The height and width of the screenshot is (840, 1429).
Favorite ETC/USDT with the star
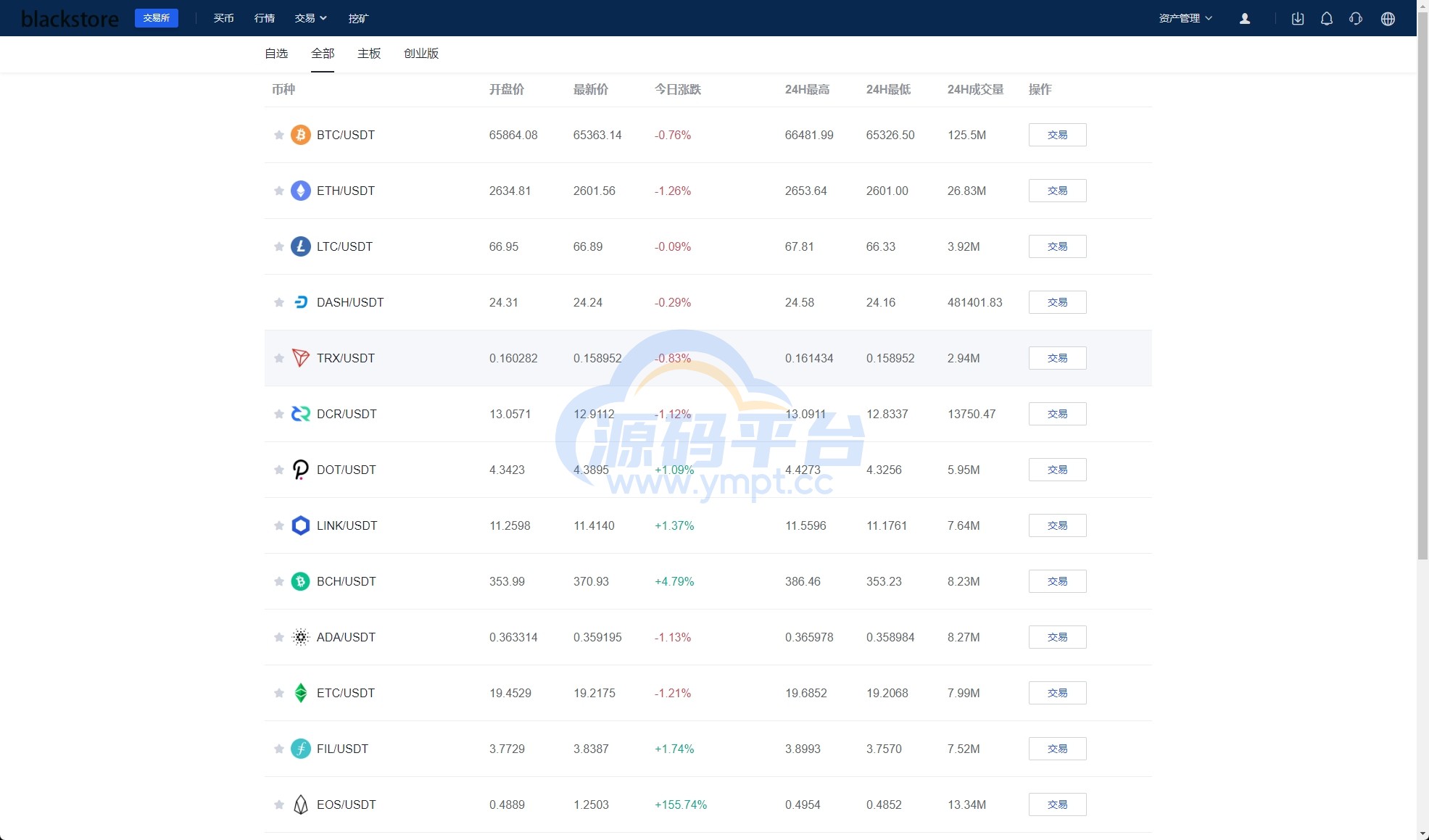[x=278, y=693]
